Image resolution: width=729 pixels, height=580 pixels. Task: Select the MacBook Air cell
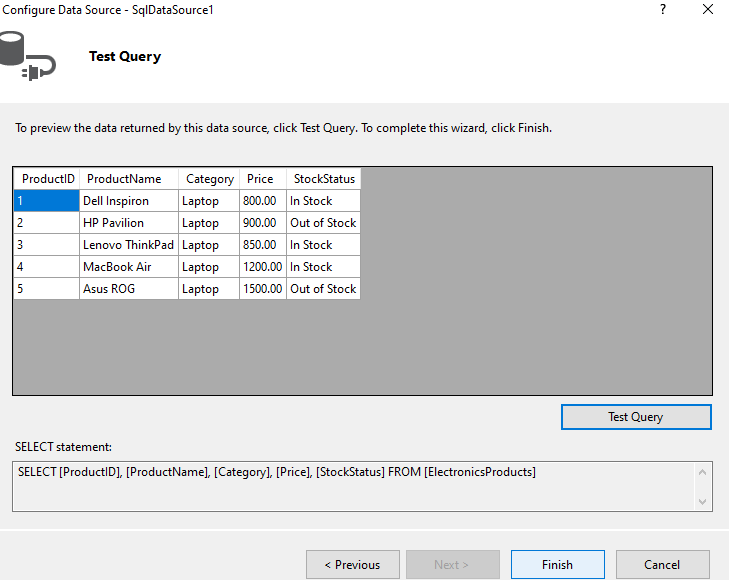pyautogui.click(x=129, y=267)
